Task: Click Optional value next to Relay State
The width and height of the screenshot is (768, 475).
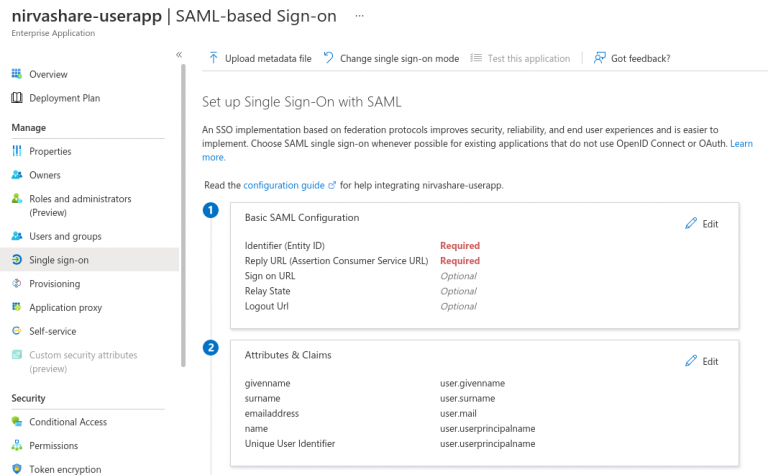Action: [x=458, y=291]
